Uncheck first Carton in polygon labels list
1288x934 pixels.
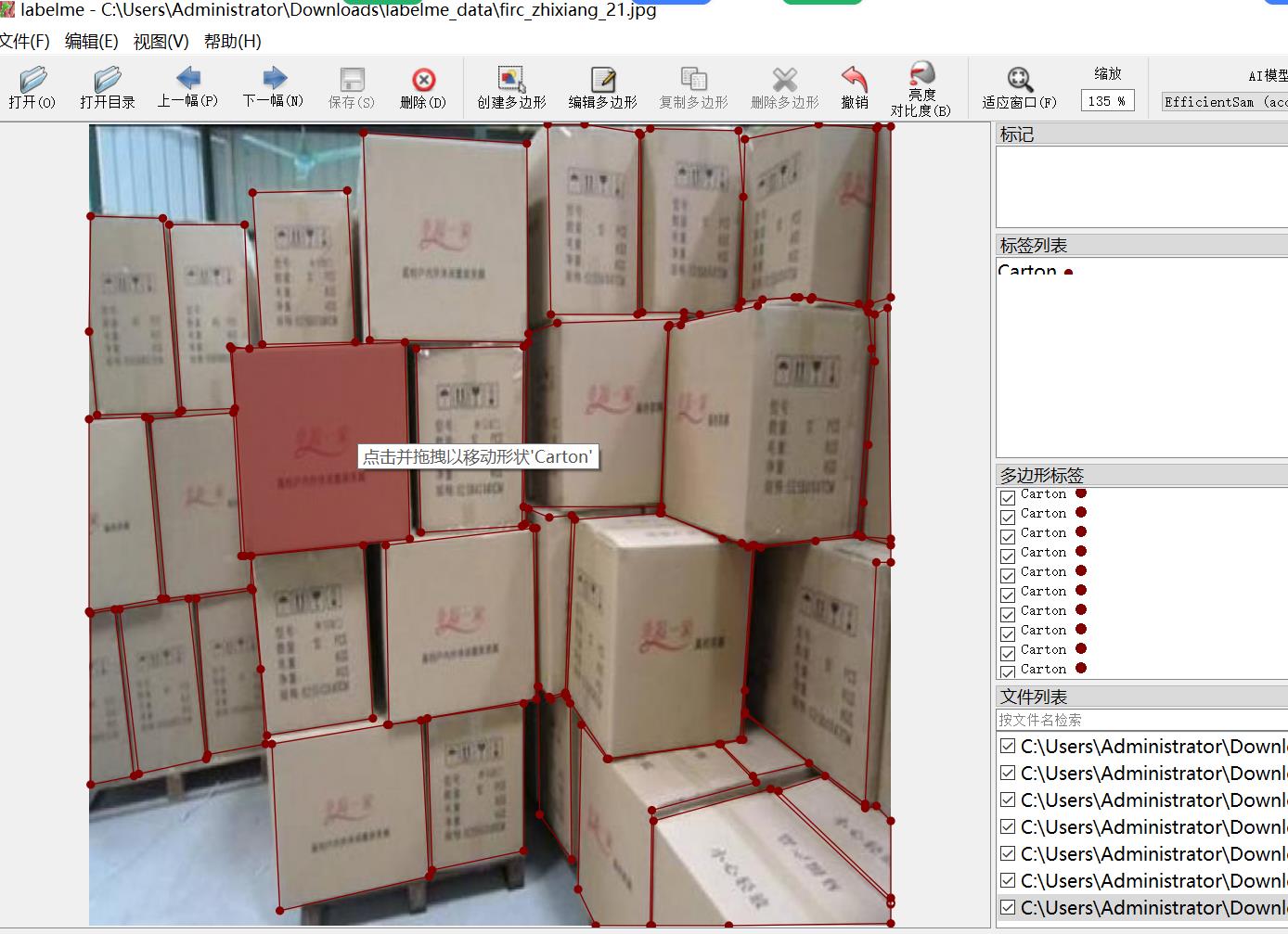coord(1008,497)
